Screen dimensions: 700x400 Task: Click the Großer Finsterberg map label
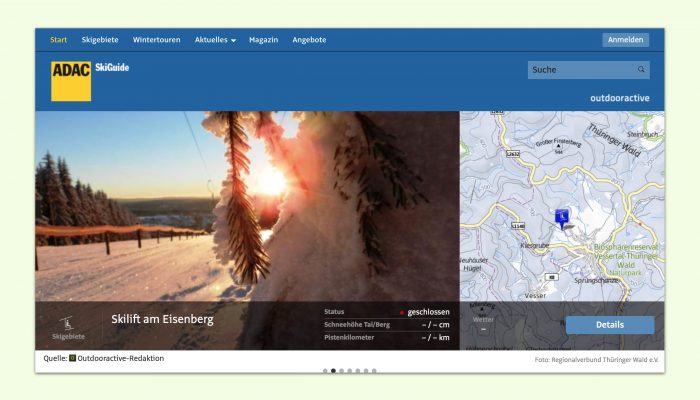click(558, 142)
